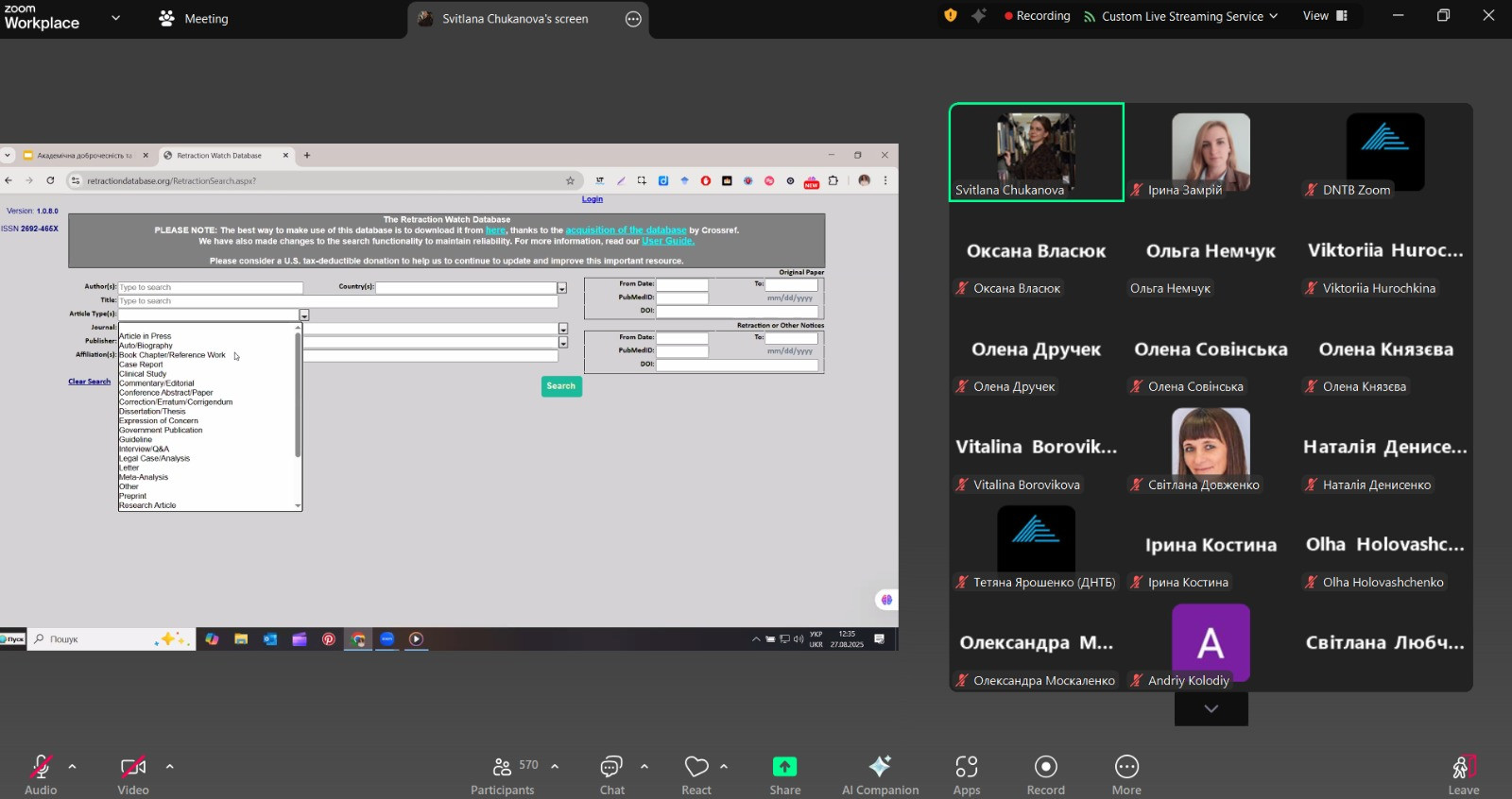Open new tab plus in shared browser
Image resolution: width=1512 pixels, height=799 pixels.
tap(307, 155)
